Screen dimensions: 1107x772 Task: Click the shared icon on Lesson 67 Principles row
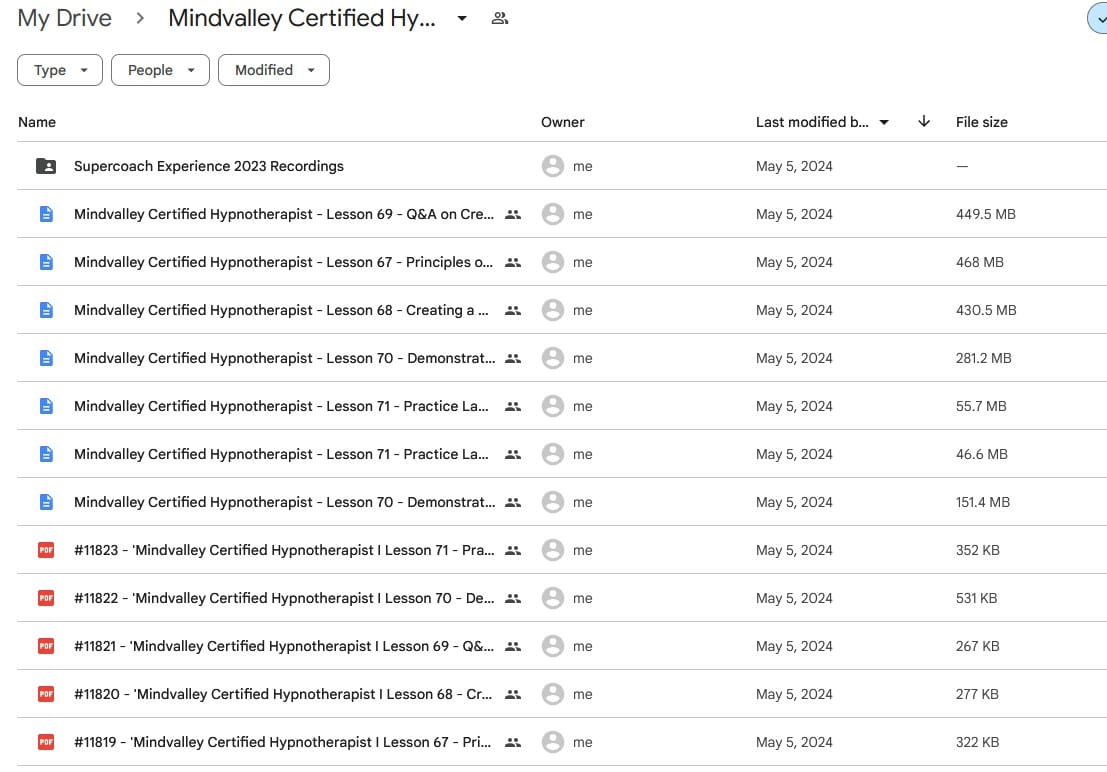pyautogui.click(x=513, y=262)
